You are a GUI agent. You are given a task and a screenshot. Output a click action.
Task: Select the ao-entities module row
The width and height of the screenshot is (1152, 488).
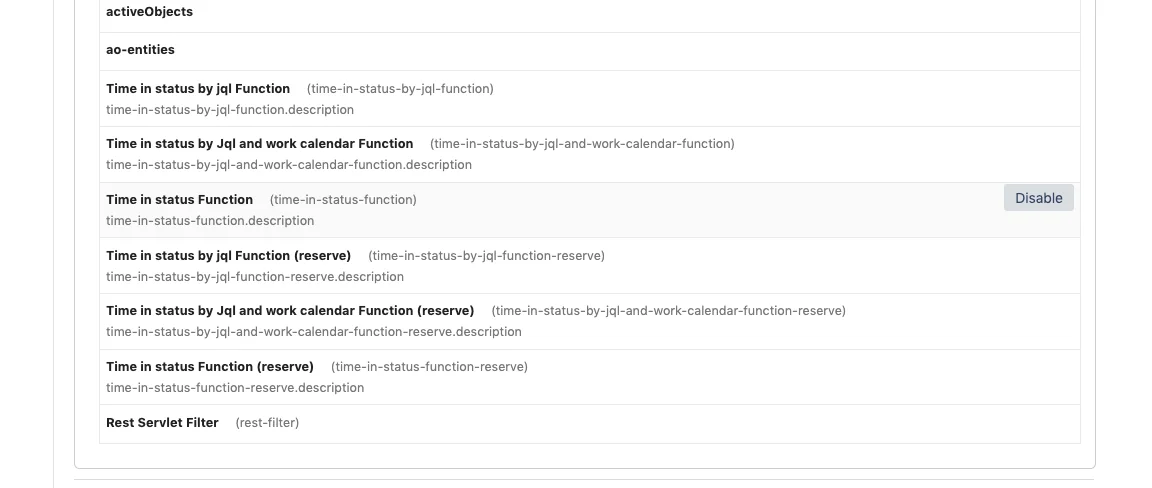coord(589,51)
